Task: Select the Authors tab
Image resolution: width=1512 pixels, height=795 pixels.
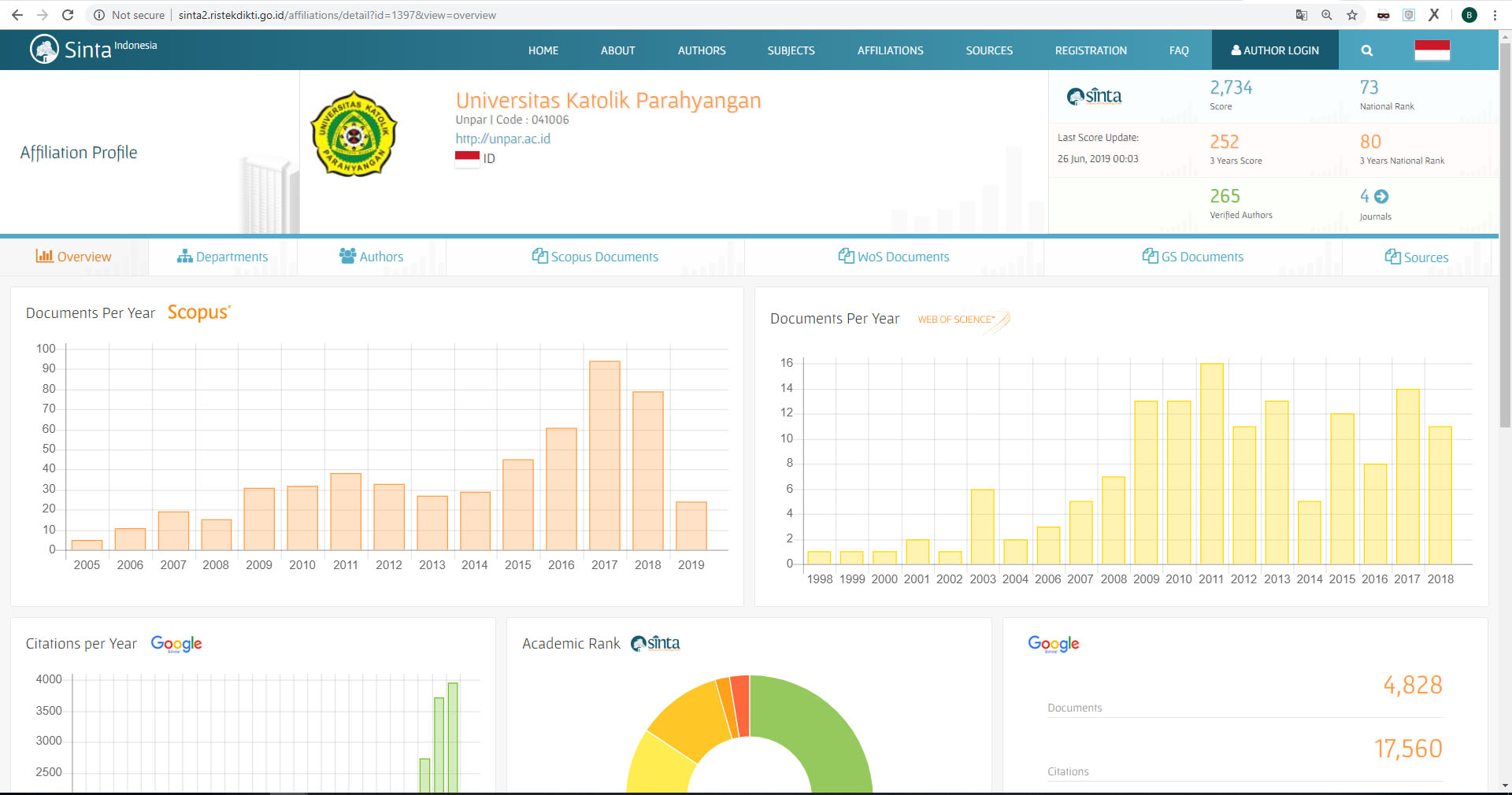Action: (x=371, y=257)
